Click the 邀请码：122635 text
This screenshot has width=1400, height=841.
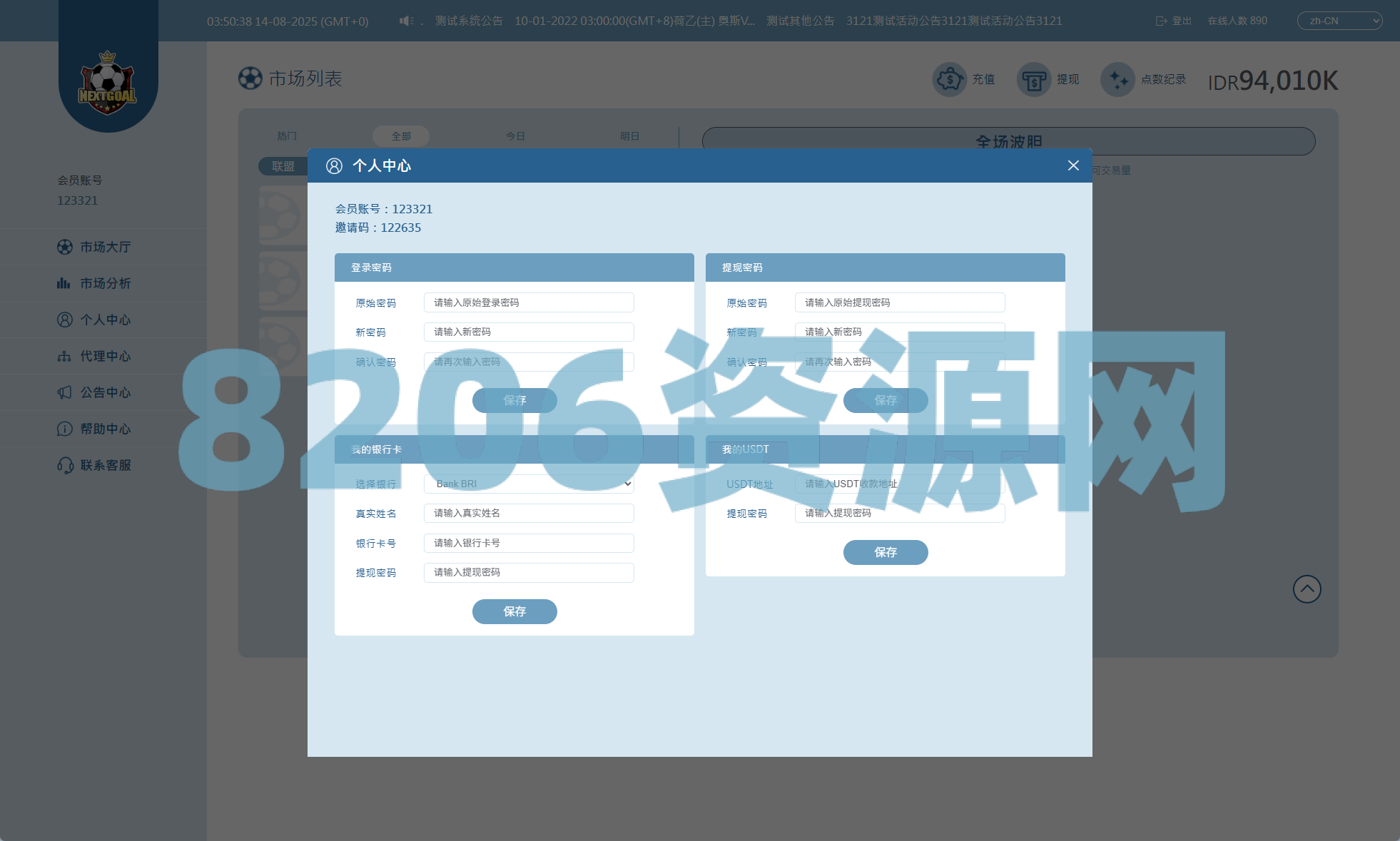(x=378, y=228)
